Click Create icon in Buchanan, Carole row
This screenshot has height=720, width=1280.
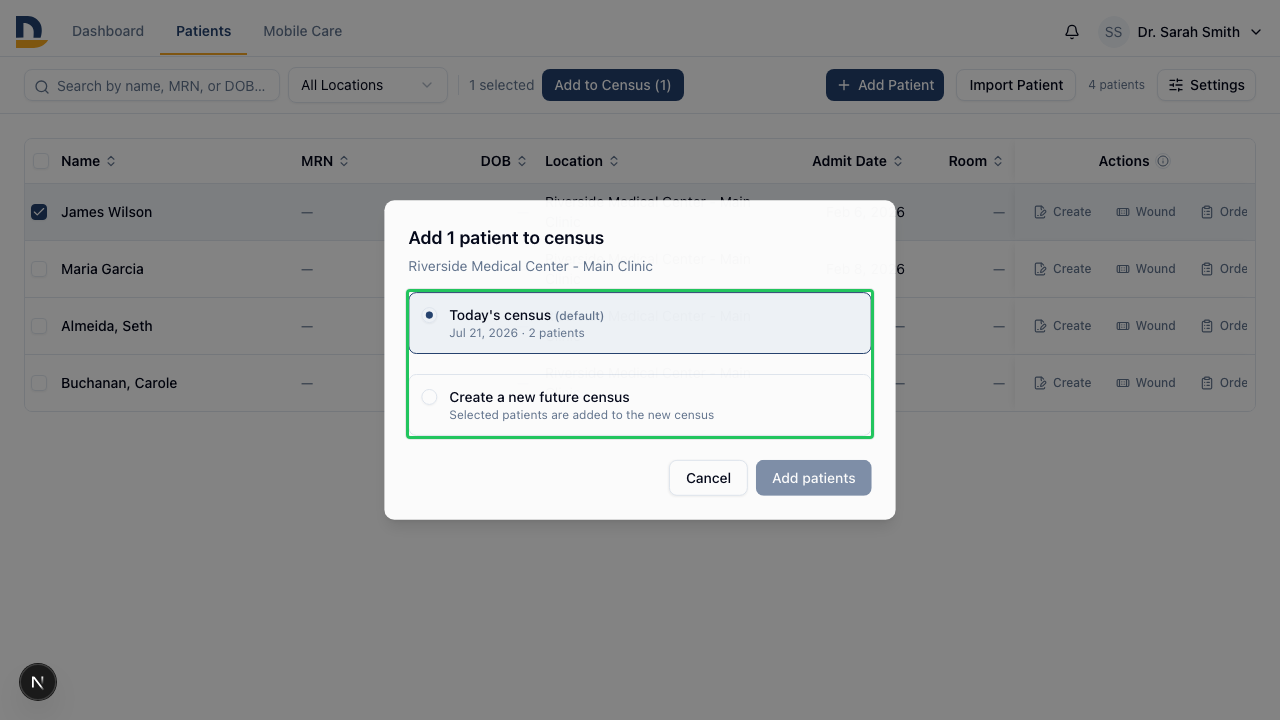point(1040,383)
